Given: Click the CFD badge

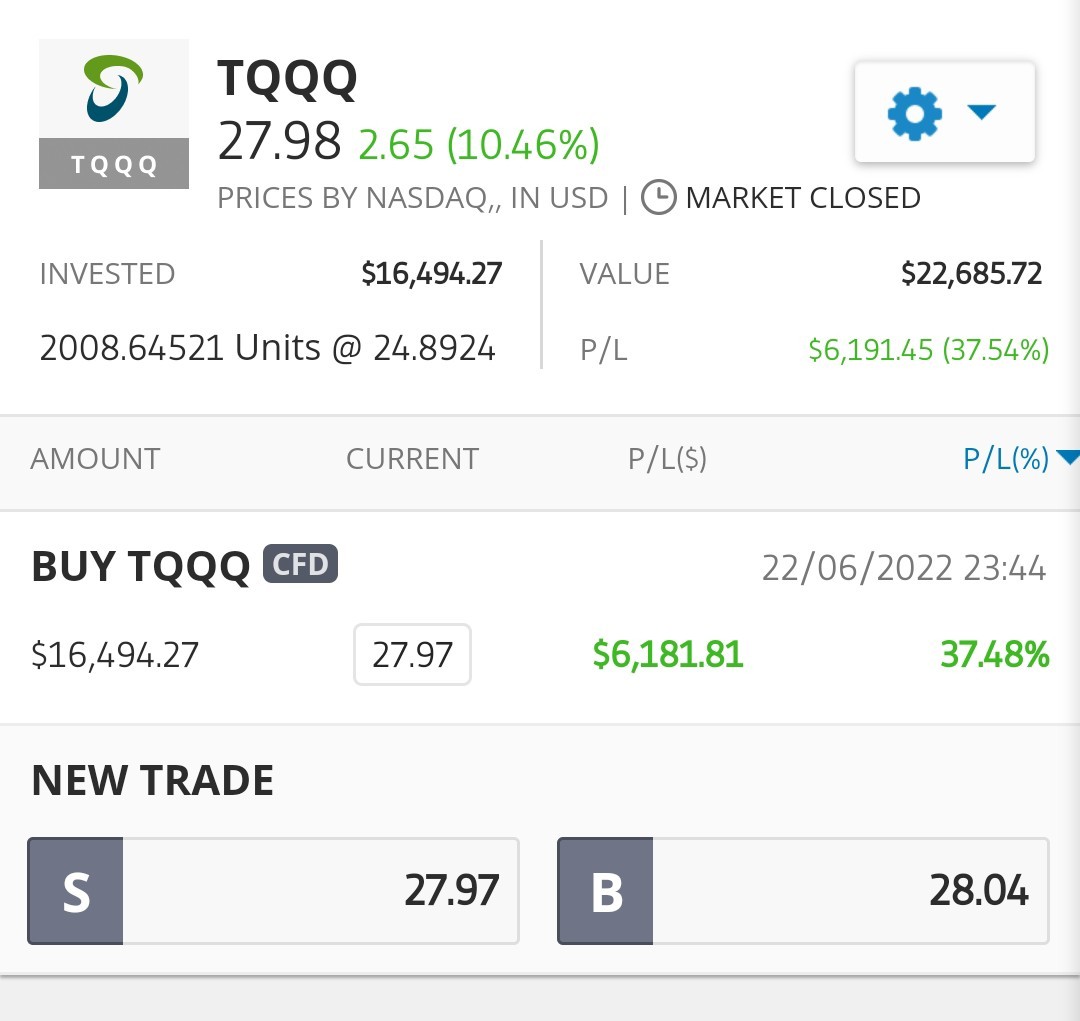Looking at the screenshot, I should point(300,564).
